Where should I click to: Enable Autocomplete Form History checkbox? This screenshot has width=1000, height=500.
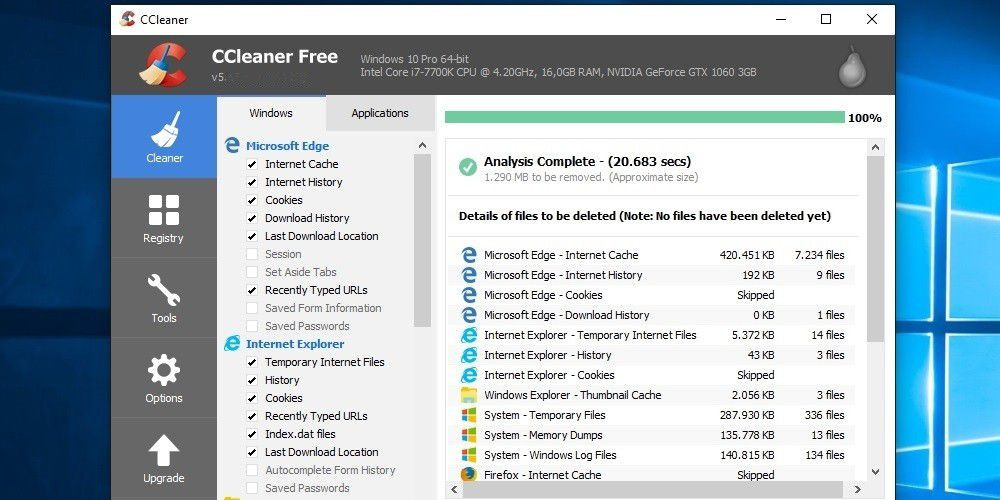(252, 471)
